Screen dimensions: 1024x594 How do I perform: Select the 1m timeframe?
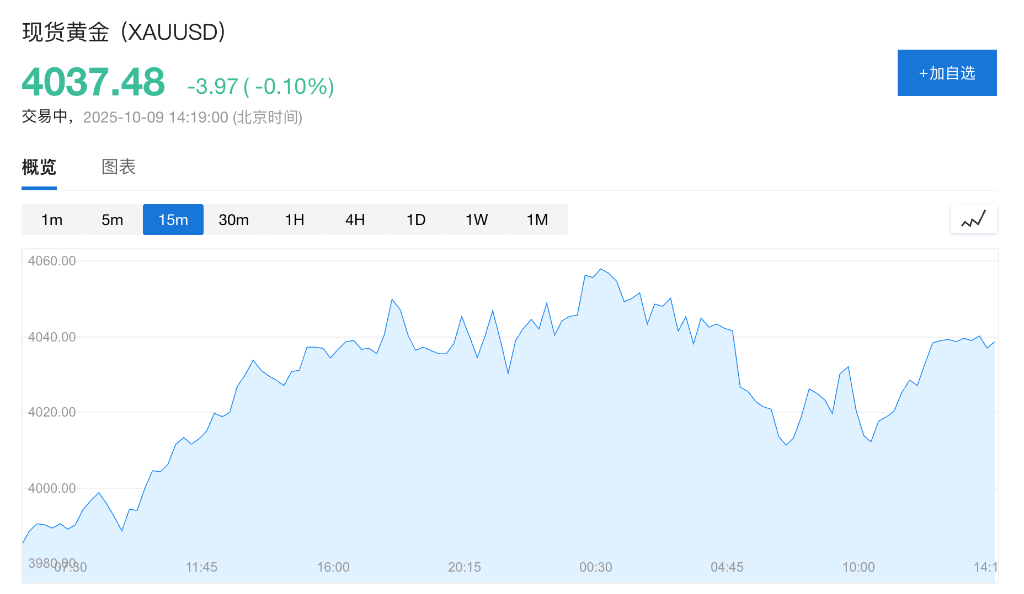click(x=52, y=220)
